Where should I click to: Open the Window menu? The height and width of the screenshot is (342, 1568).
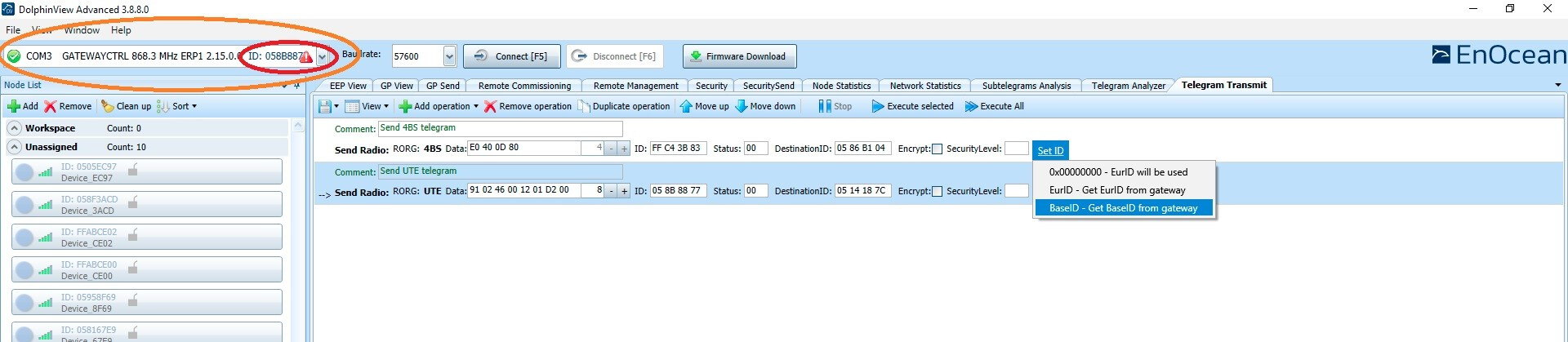click(x=82, y=30)
